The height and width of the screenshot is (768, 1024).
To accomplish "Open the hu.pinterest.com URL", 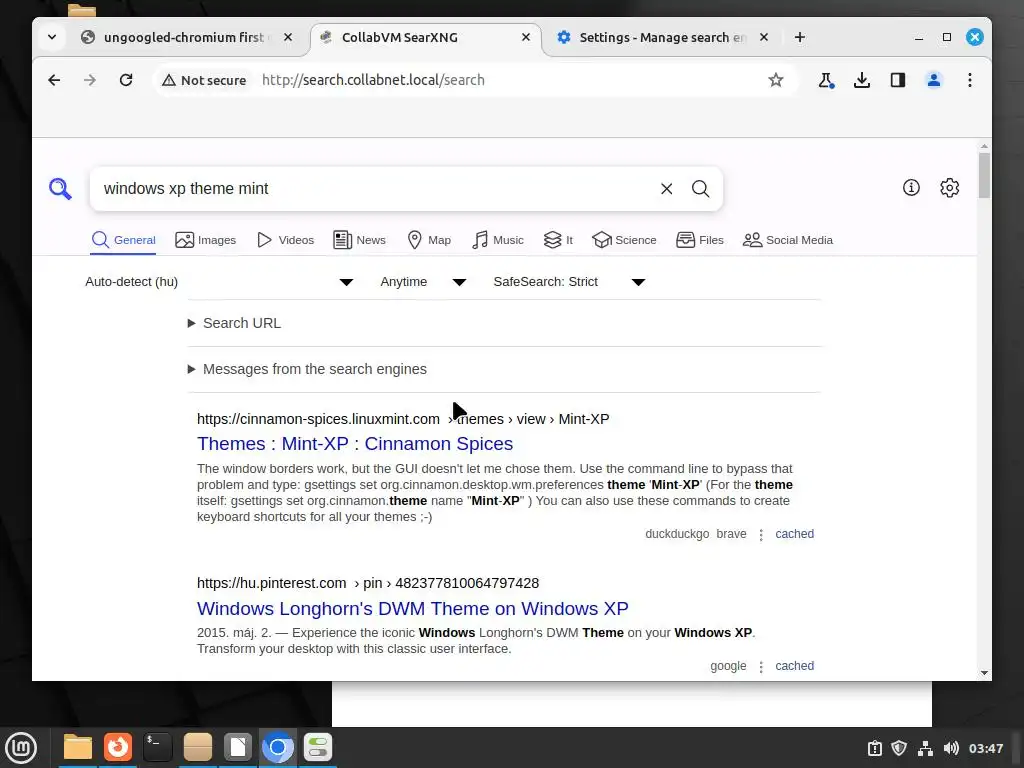I will pos(271,583).
